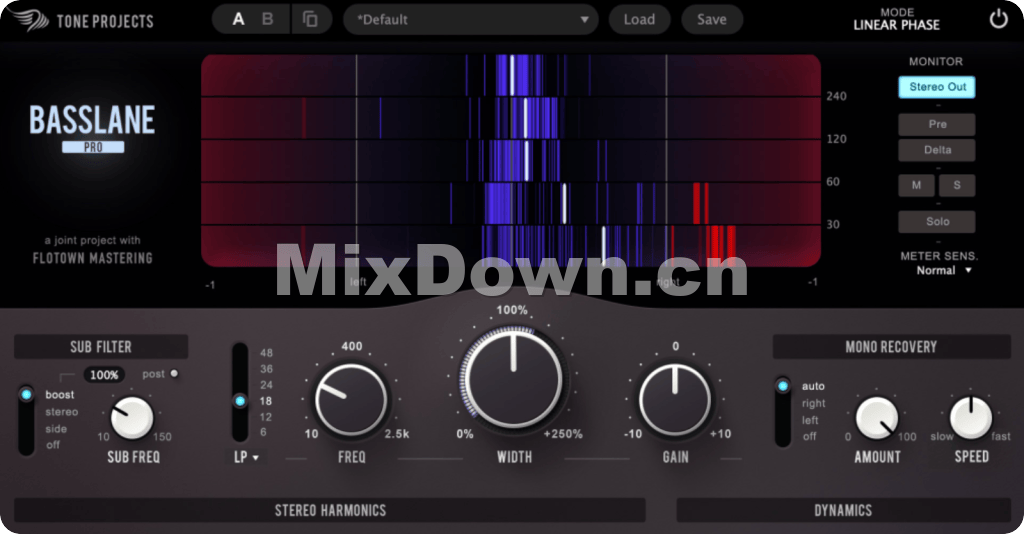Click the SPEED knob
The height and width of the screenshot is (534, 1024).
(x=970, y=418)
